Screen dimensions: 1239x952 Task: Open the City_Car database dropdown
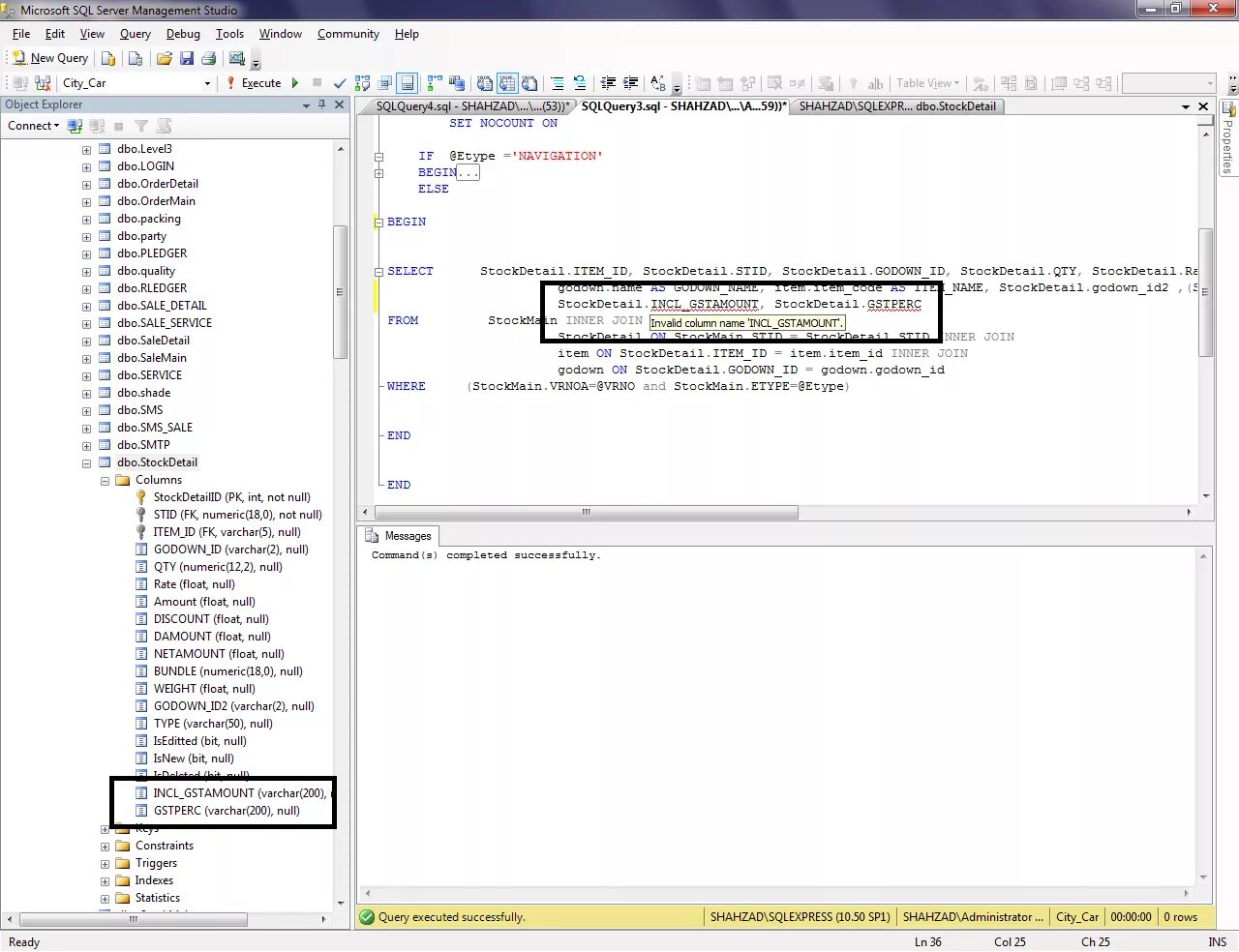[x=207, y=83]
